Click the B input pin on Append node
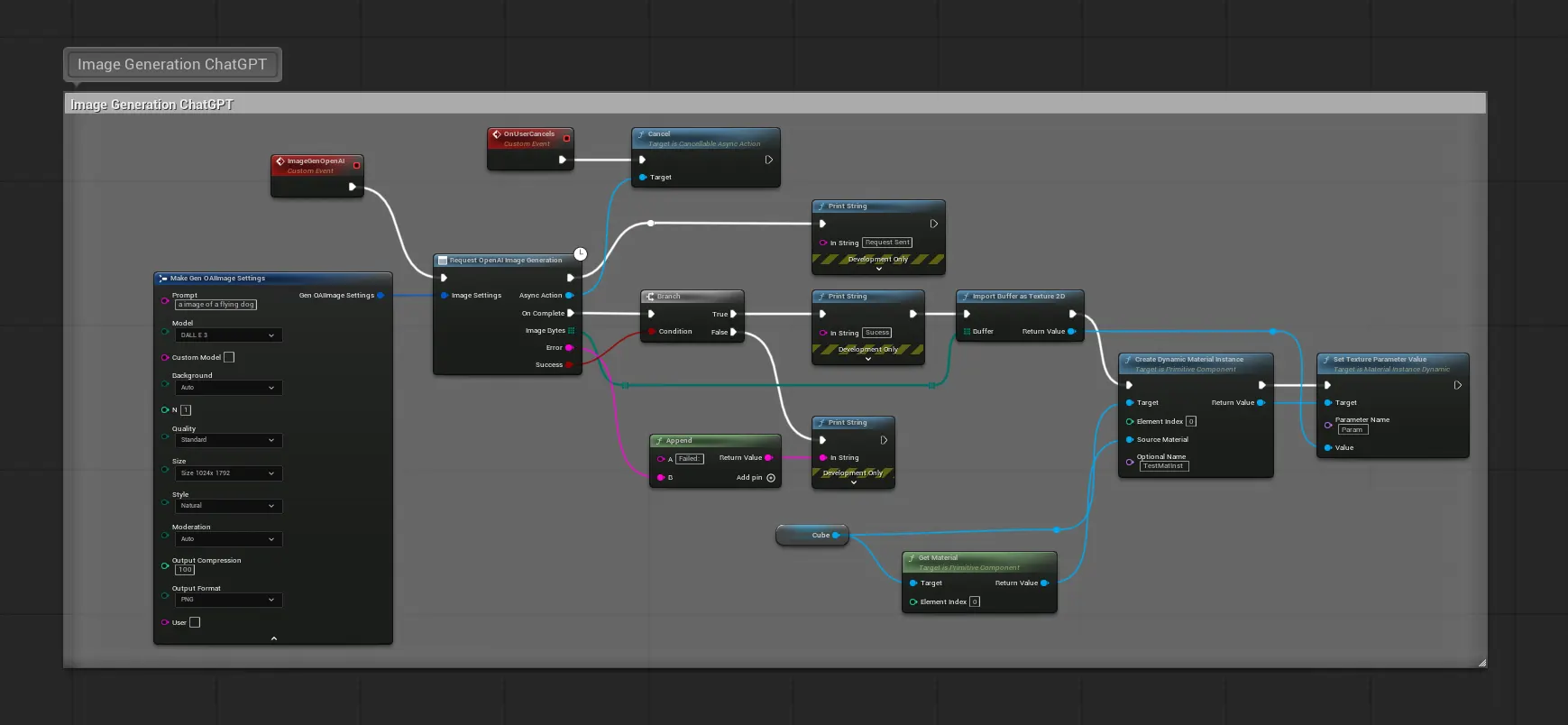This screenshot has height=725, width=1568. click(661, 477)
